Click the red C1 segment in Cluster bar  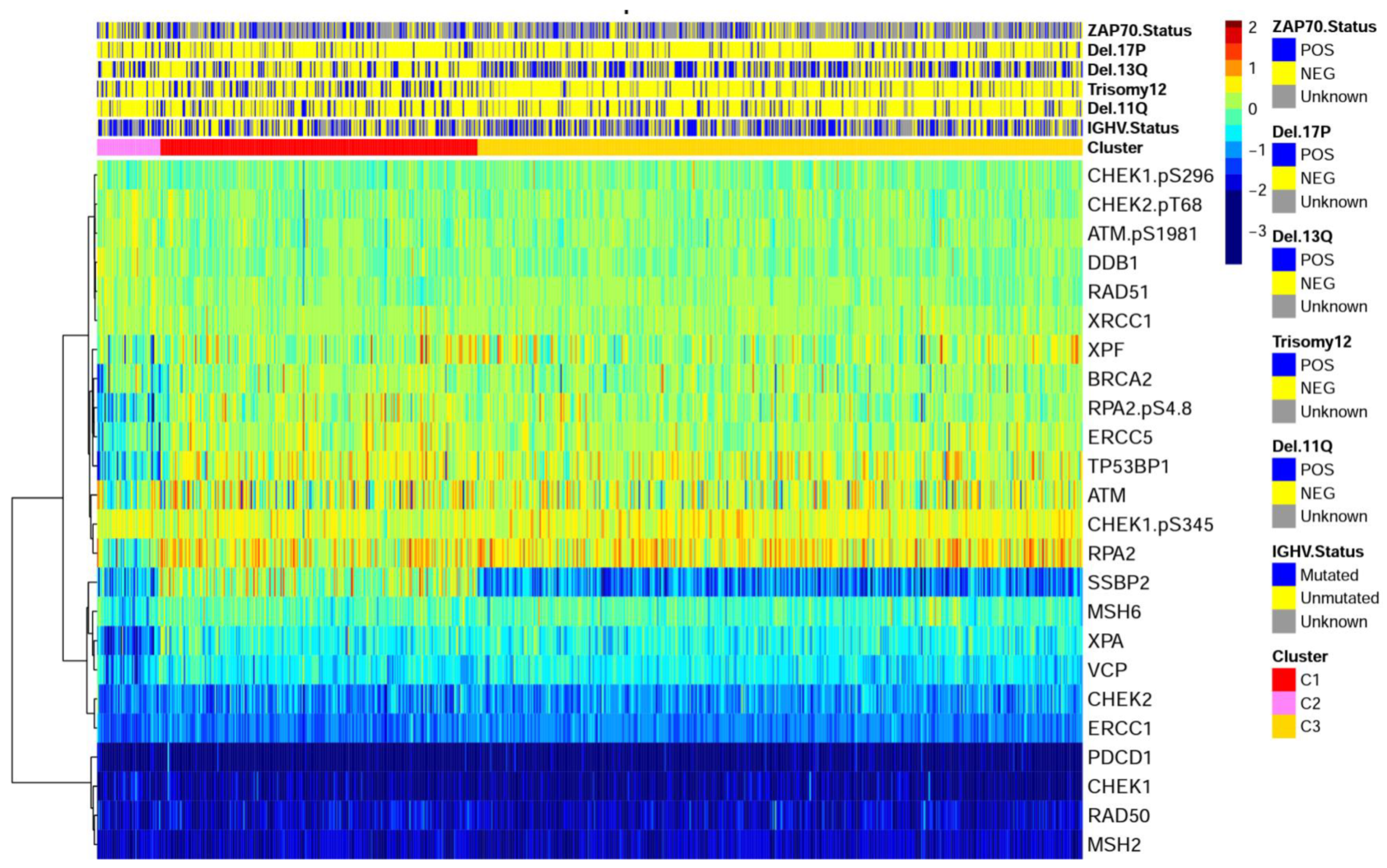tap(319, 147)
